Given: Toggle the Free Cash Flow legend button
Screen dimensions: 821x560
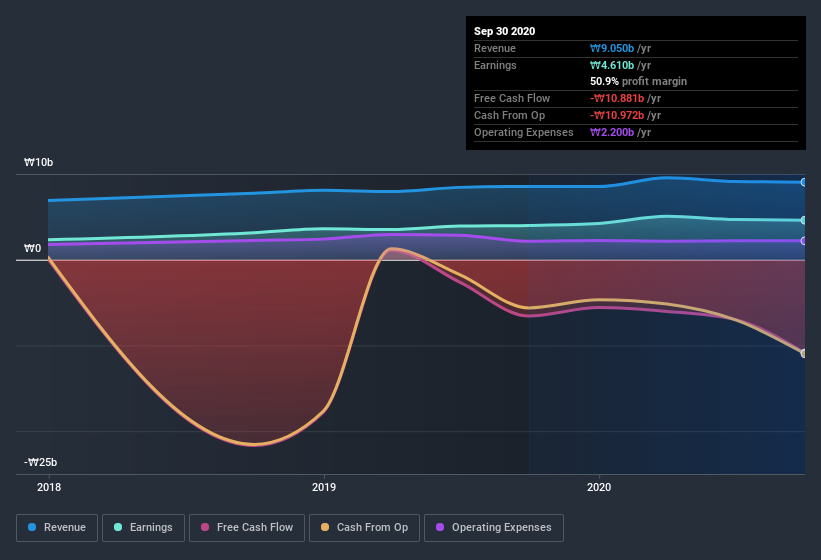Looking at the screenshot, I should (247, 528).
